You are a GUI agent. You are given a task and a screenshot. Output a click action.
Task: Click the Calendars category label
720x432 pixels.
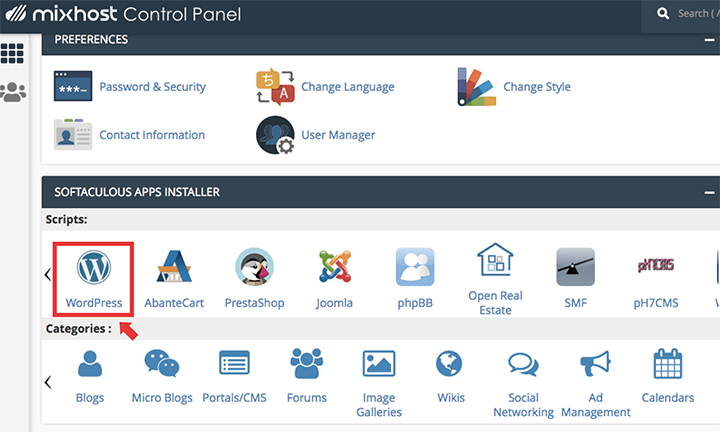pos(668,398)
